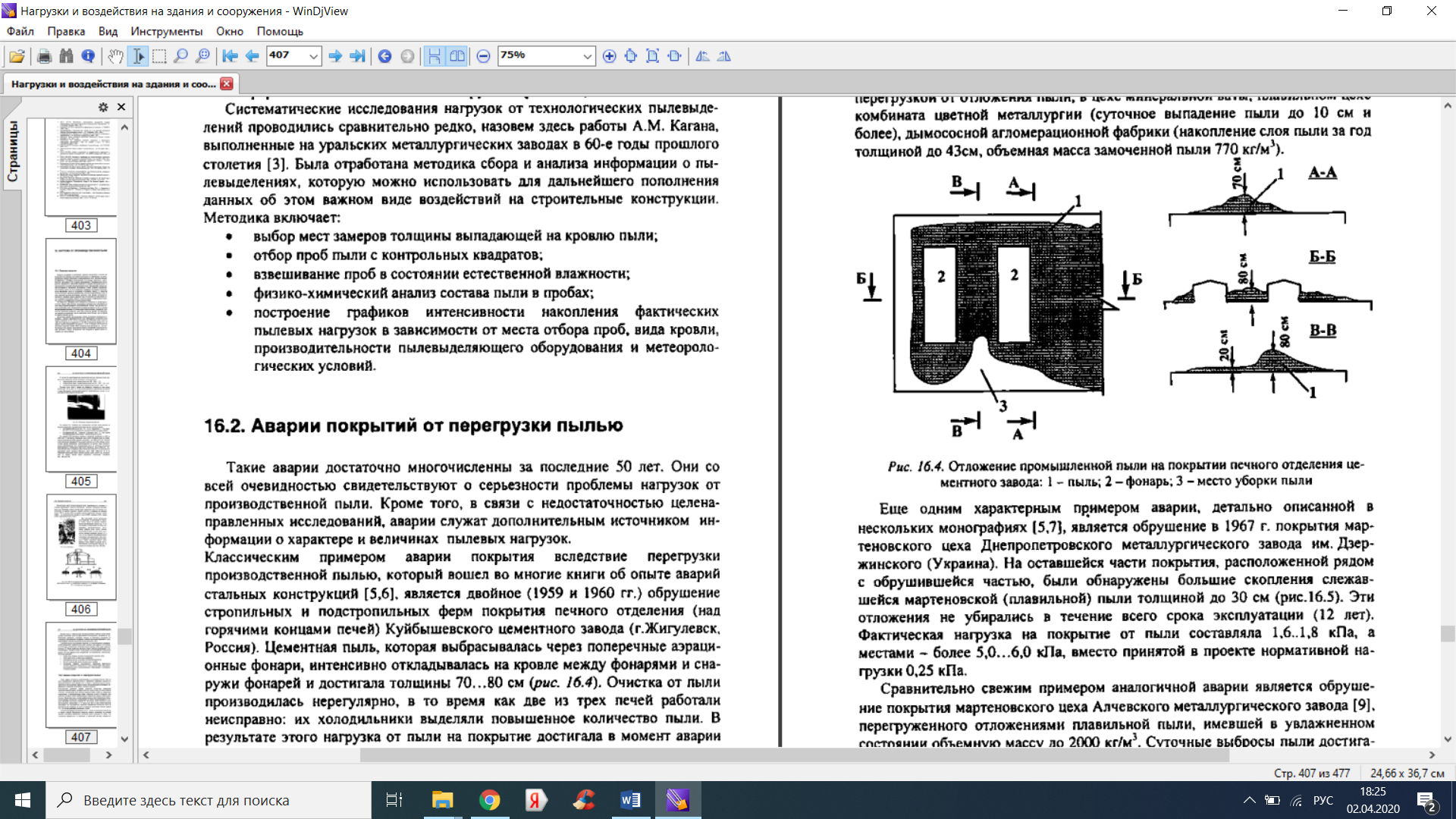Zoom in with the plus button
Viewport: 1456px width, 819px height.
609,56
